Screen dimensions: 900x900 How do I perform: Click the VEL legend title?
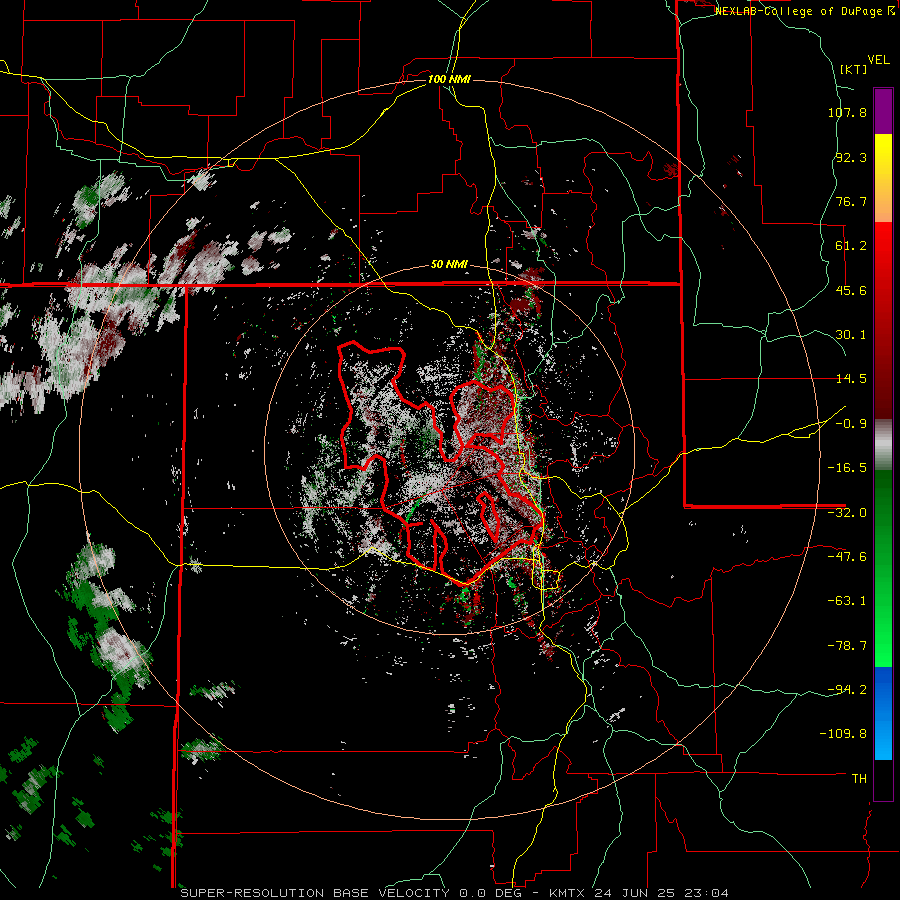[878, 60]
